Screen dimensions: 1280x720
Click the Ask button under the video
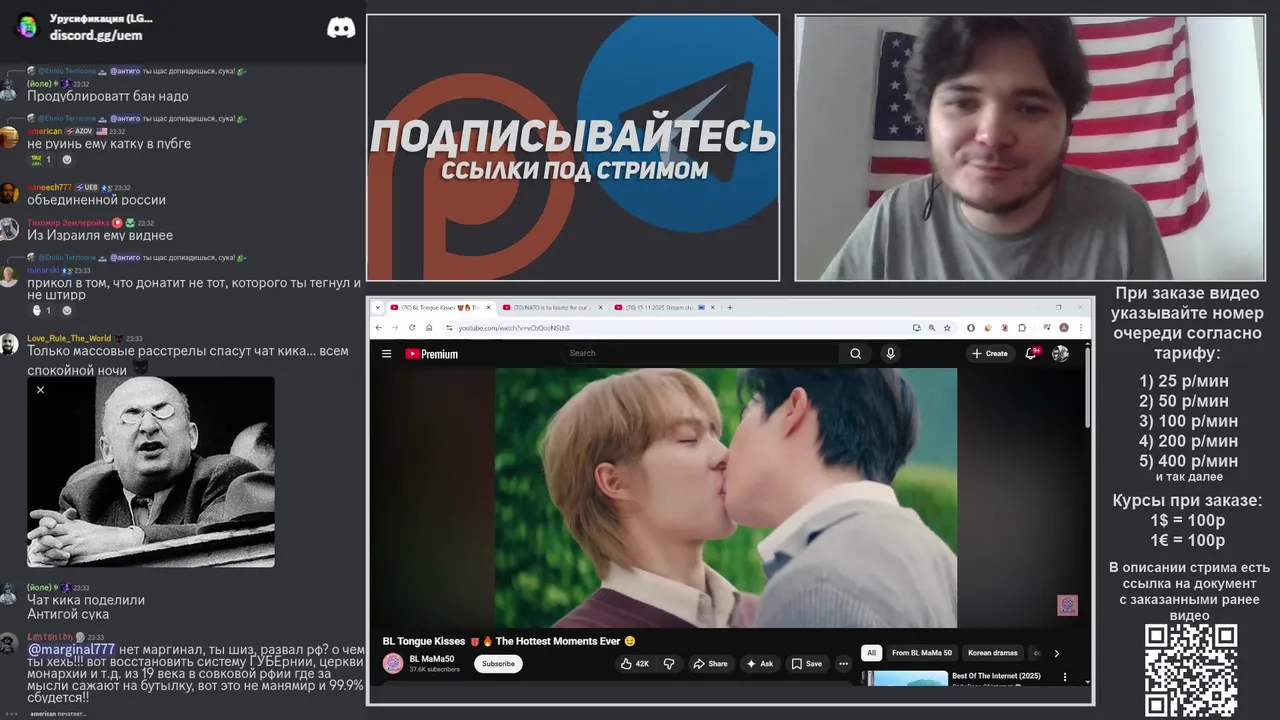[760, 663]
